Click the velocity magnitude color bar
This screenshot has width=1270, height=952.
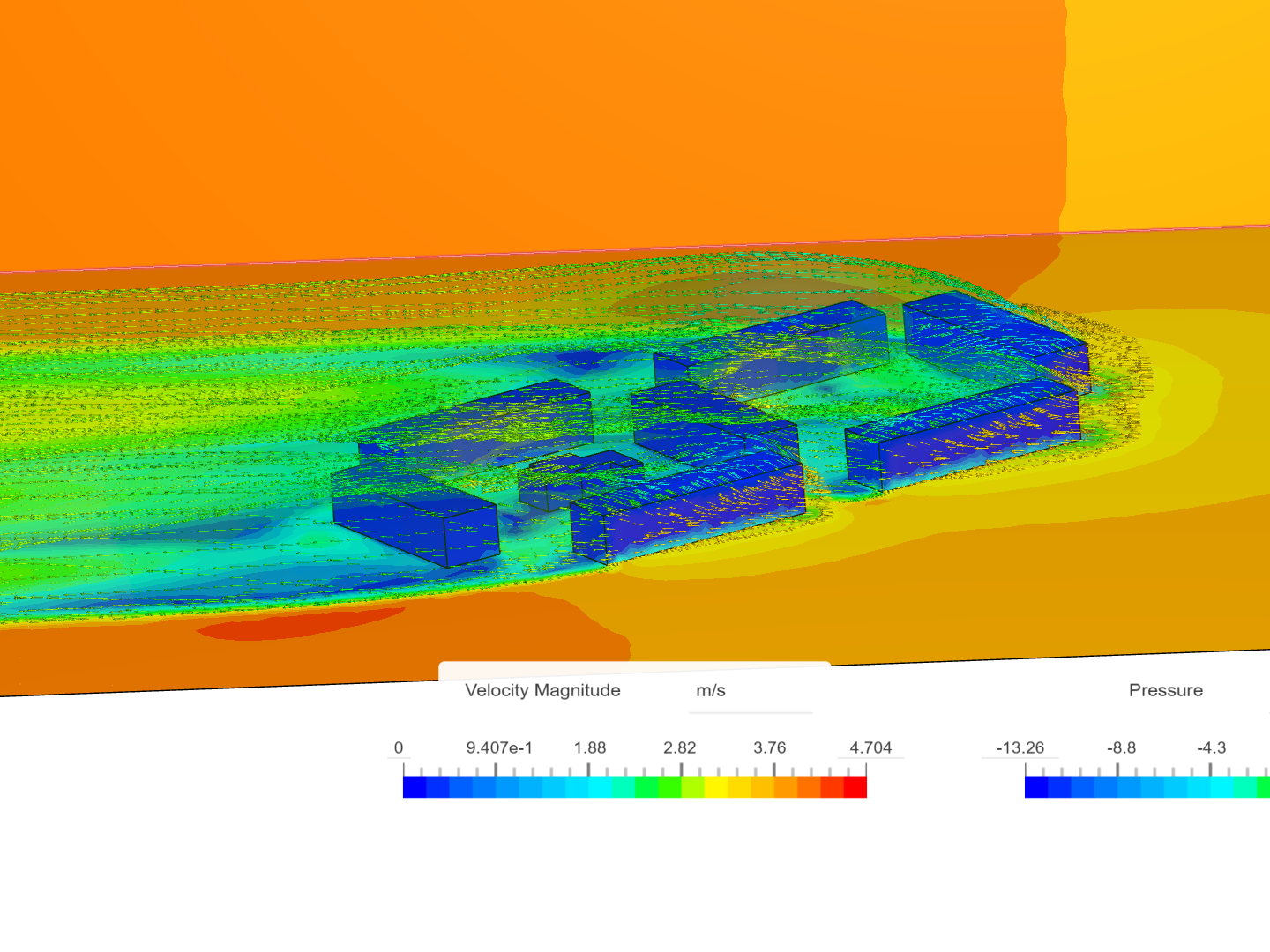(x=635, y=786)
